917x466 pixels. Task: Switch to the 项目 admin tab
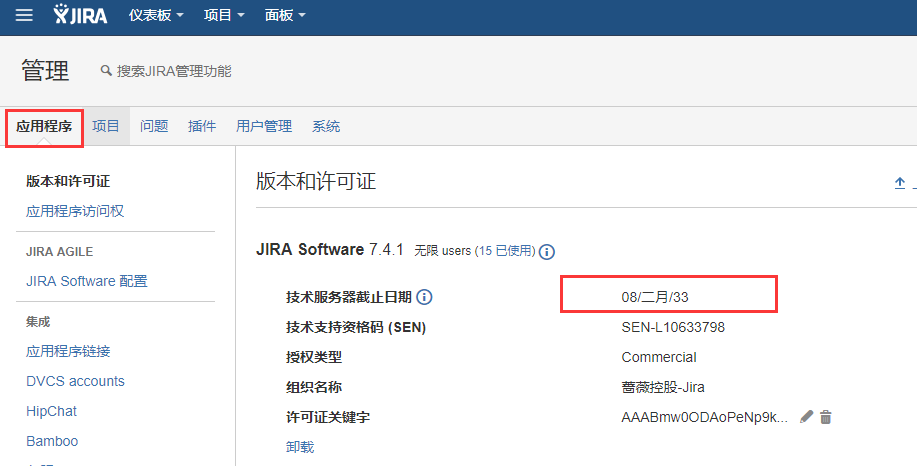coord(106,126)
